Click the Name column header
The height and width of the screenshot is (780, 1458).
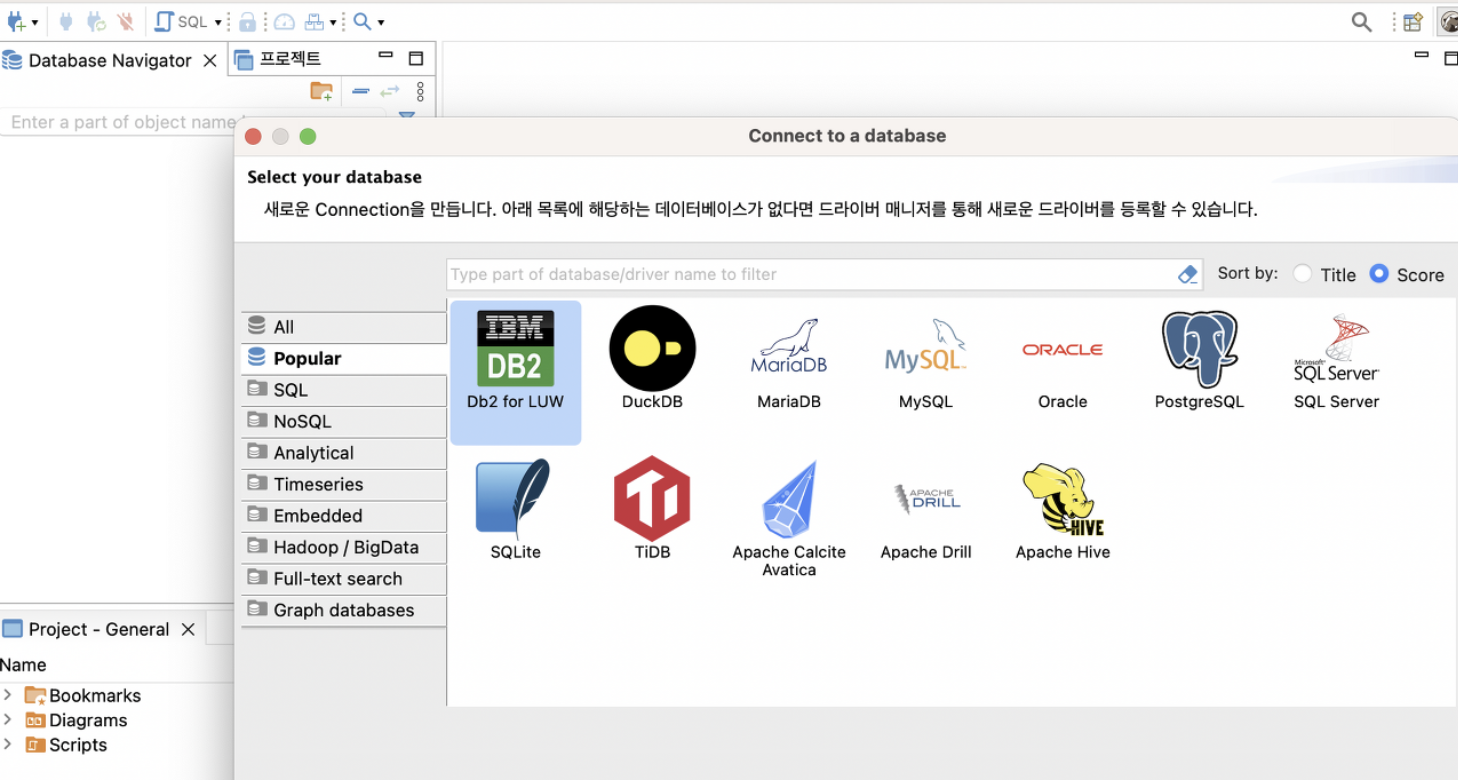[x=23, y=665]
